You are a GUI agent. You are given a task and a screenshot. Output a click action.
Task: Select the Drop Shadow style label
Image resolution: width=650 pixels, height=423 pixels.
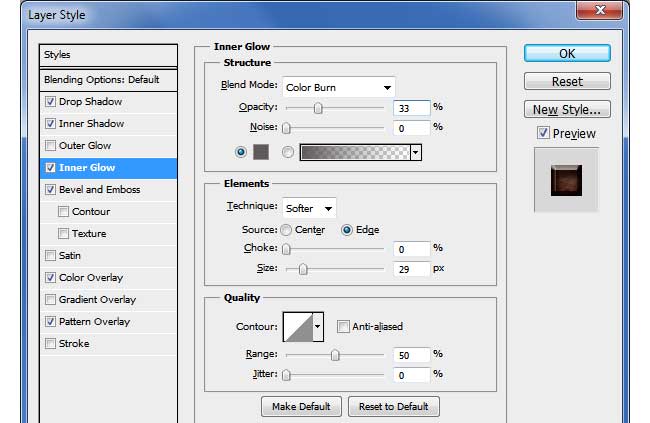[90, 102]
